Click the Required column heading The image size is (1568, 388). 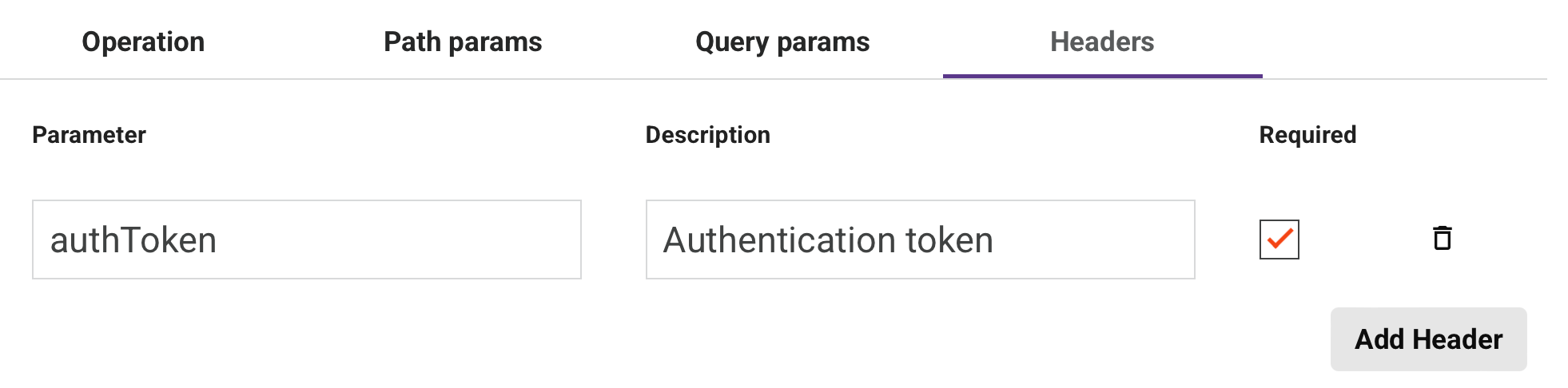click(x=1307, y=135)
